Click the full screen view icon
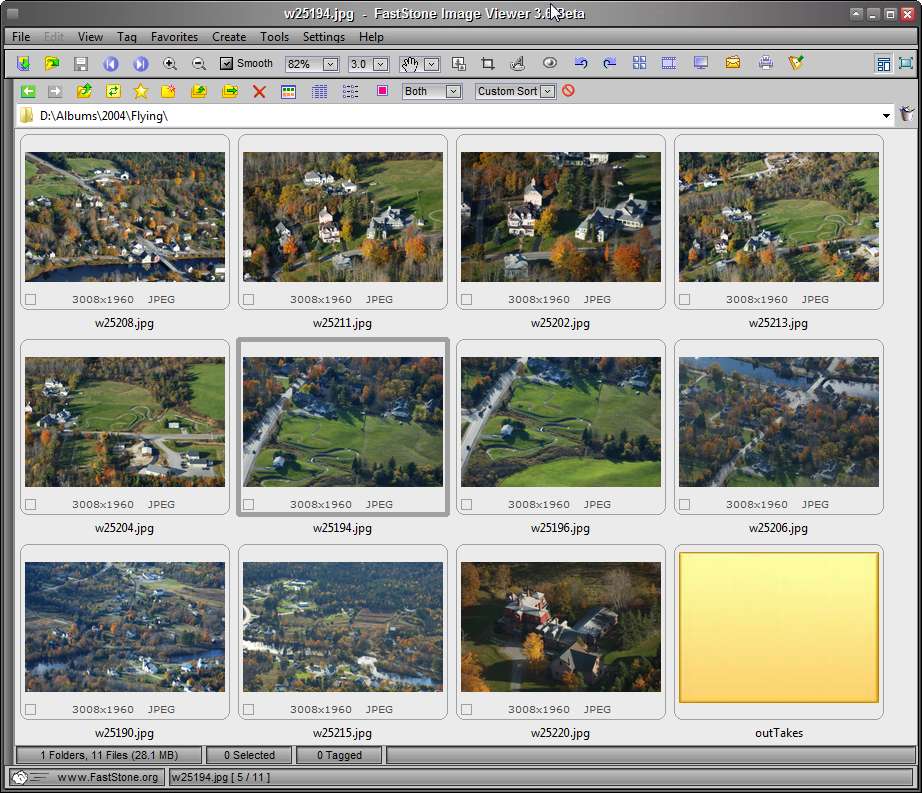 tap(906, 63)
